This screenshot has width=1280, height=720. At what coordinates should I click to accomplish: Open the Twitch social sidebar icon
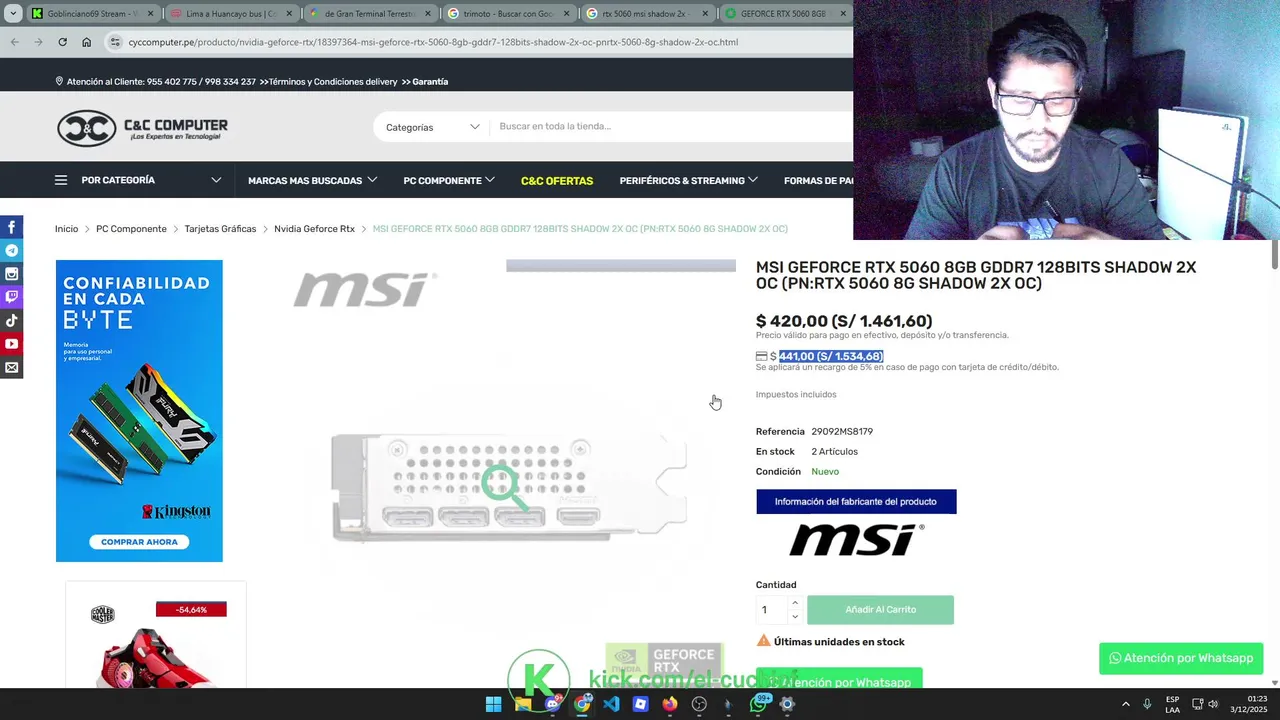click(11, 297)
